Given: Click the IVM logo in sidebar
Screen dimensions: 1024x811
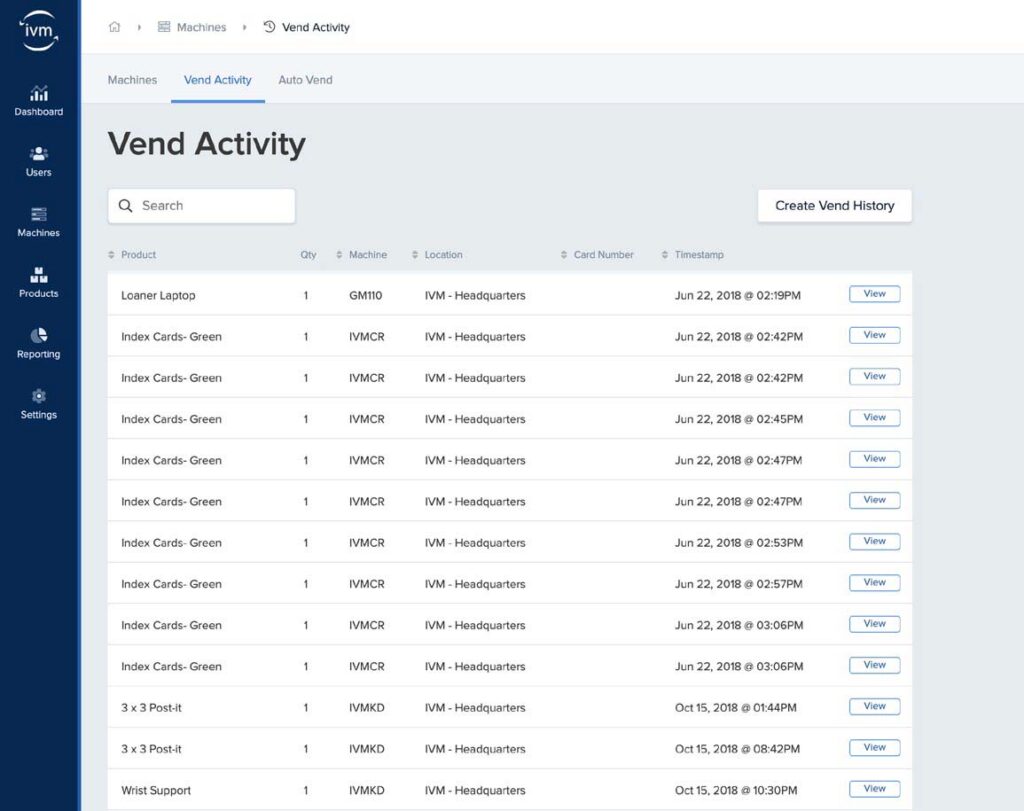Looking at the screenshot, I should pos(39,29).
